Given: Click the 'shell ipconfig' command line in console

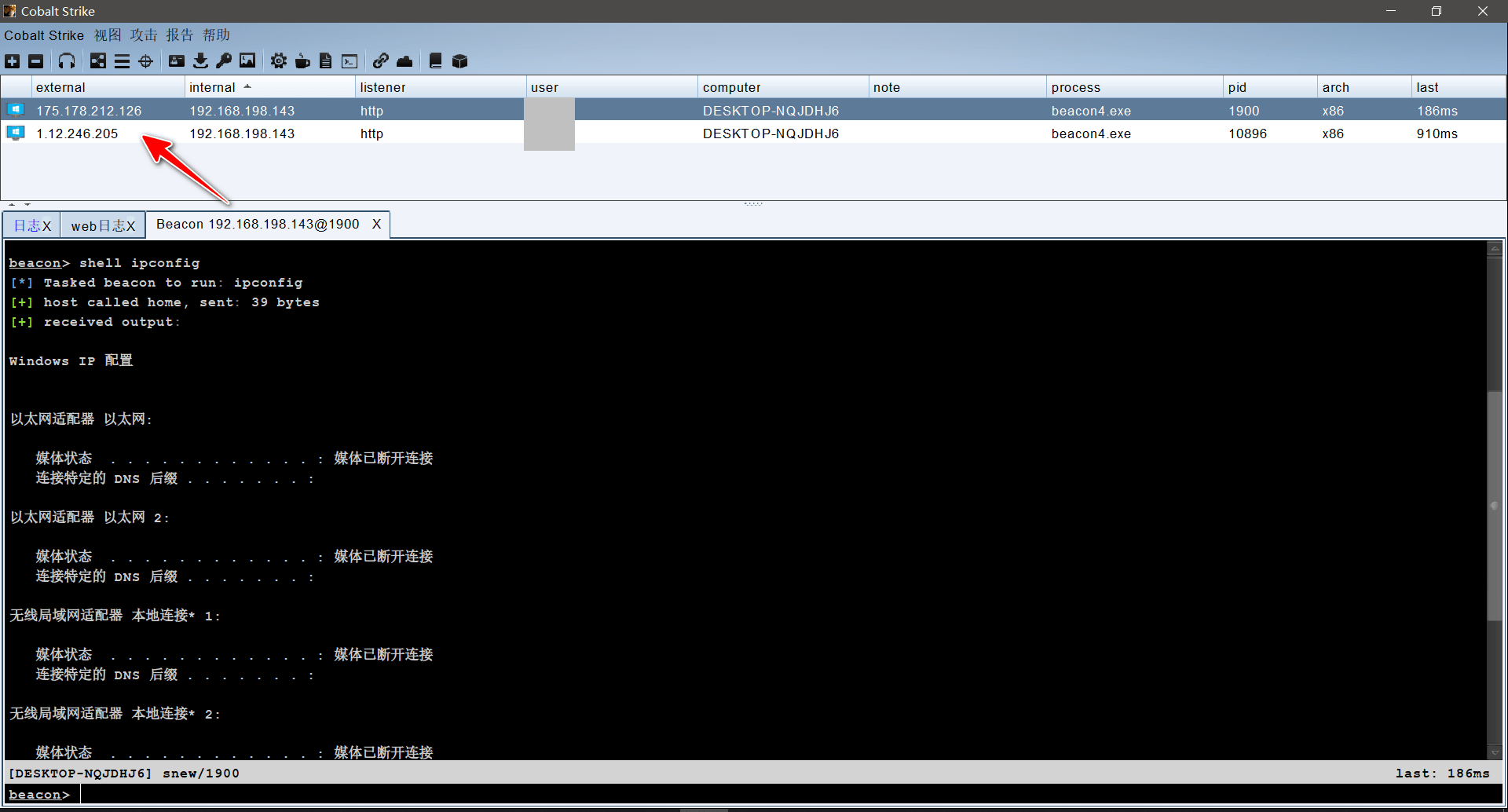Looking at the screenshot, I should click(x=140, y=263).
